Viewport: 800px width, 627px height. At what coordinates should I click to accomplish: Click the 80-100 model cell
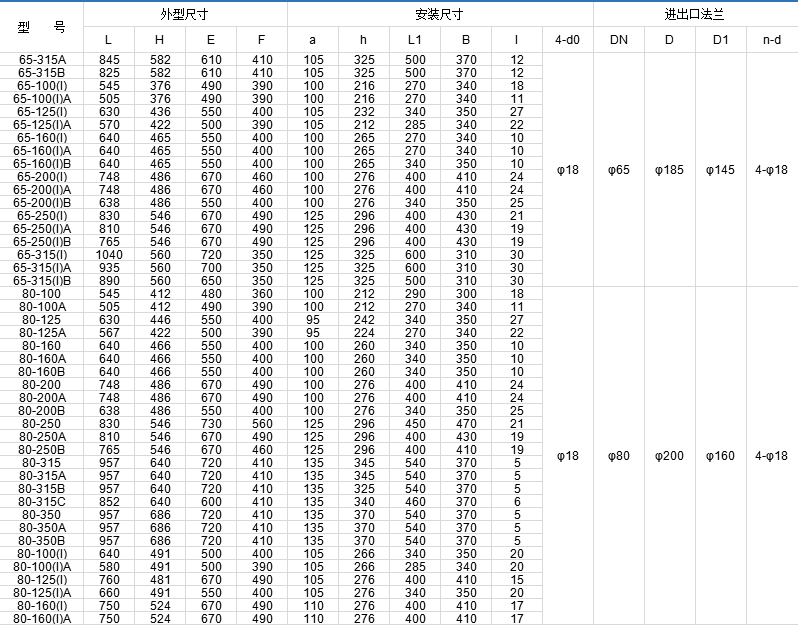click(x=42, y=294)
